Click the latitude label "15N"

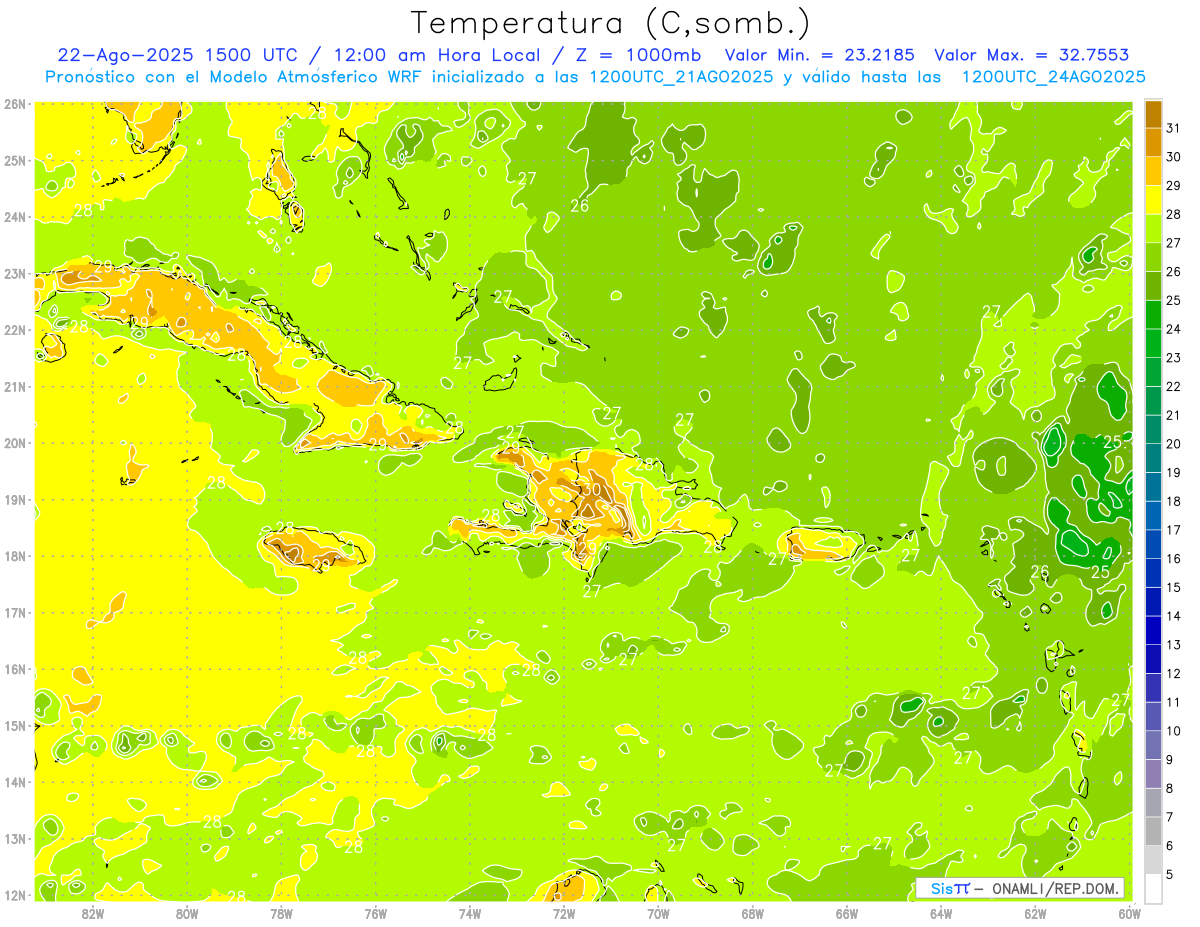(x=15, y=725)
